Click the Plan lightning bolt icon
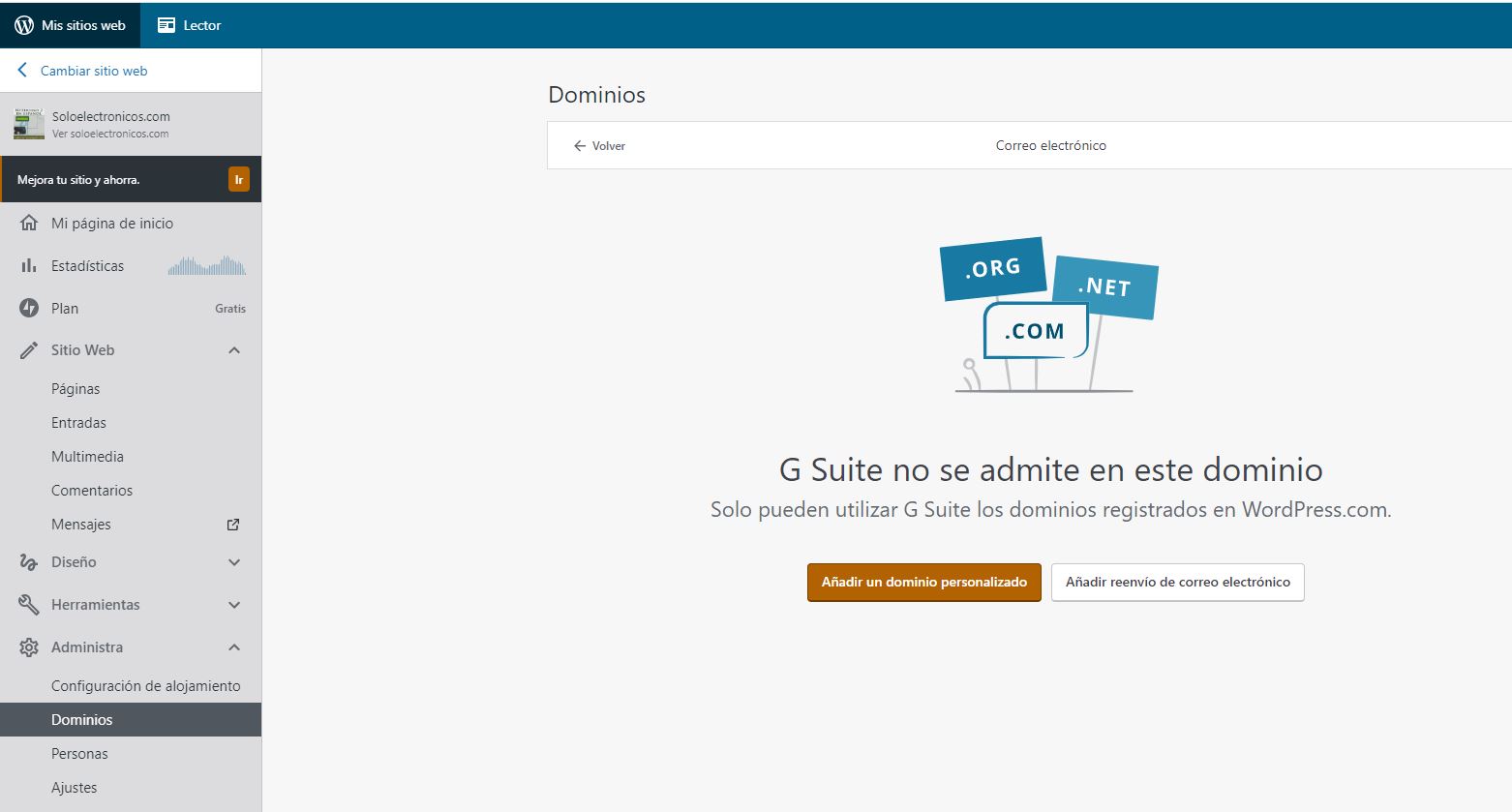 point(29,308)
